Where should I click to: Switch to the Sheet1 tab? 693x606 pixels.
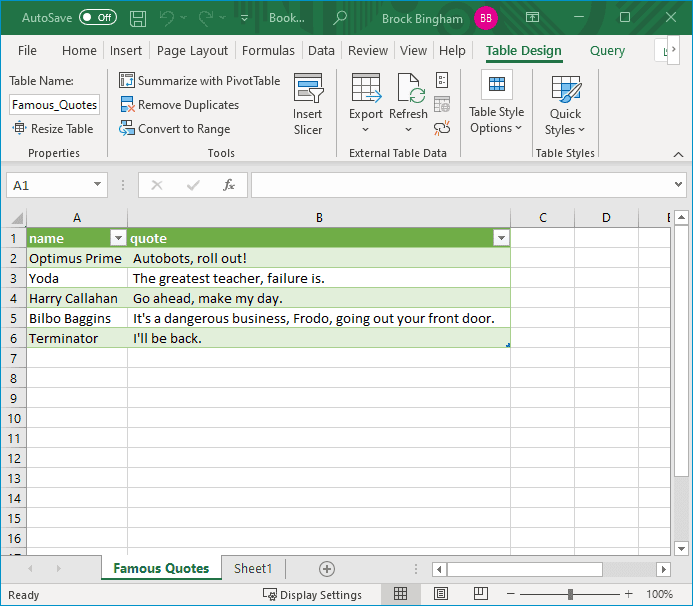(x=253, y=568)
